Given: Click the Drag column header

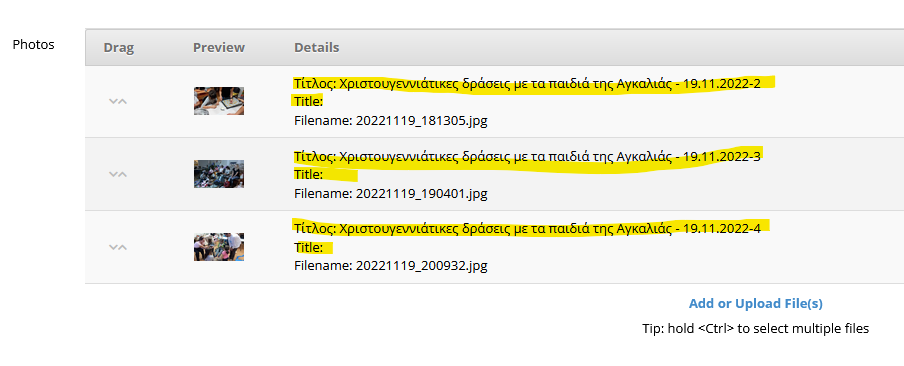Looking at the screenshot, I should coord(119,48).
